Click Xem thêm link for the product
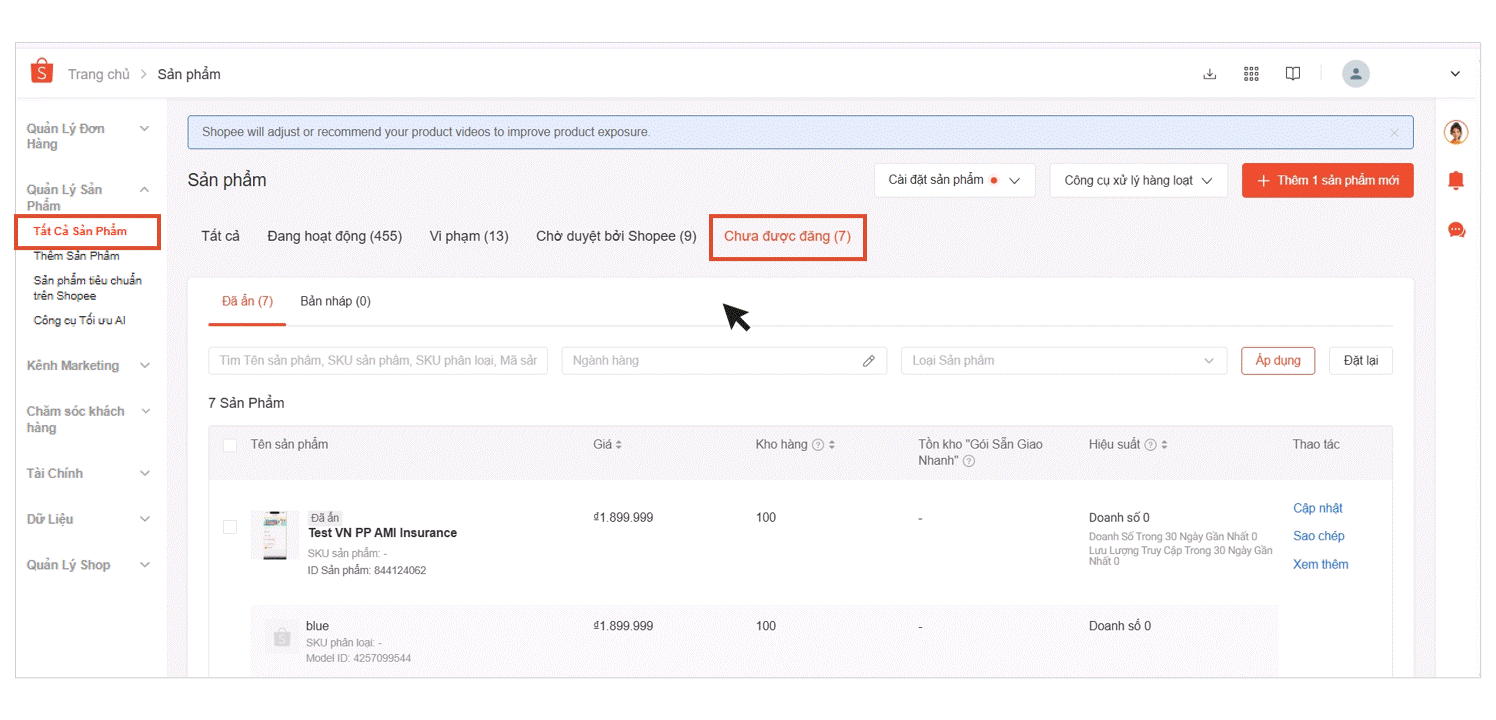1496x720 pixels. pyautogui.click(x=1321, y=564)
